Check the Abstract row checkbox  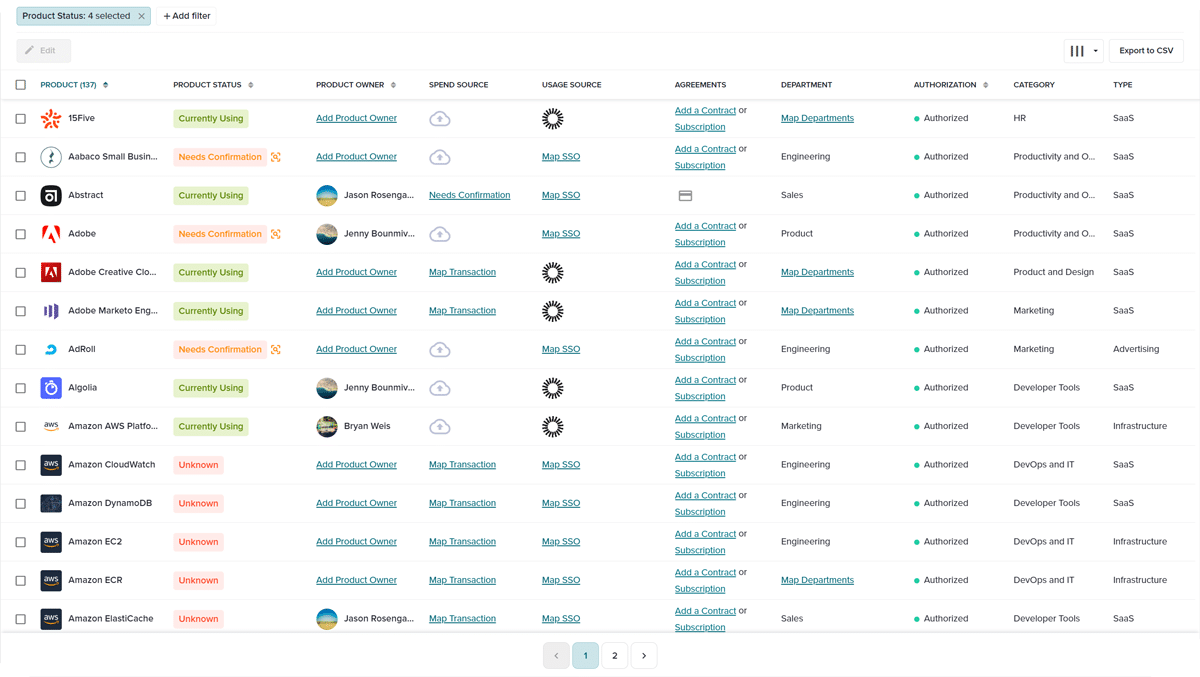(x=21, y=196)
